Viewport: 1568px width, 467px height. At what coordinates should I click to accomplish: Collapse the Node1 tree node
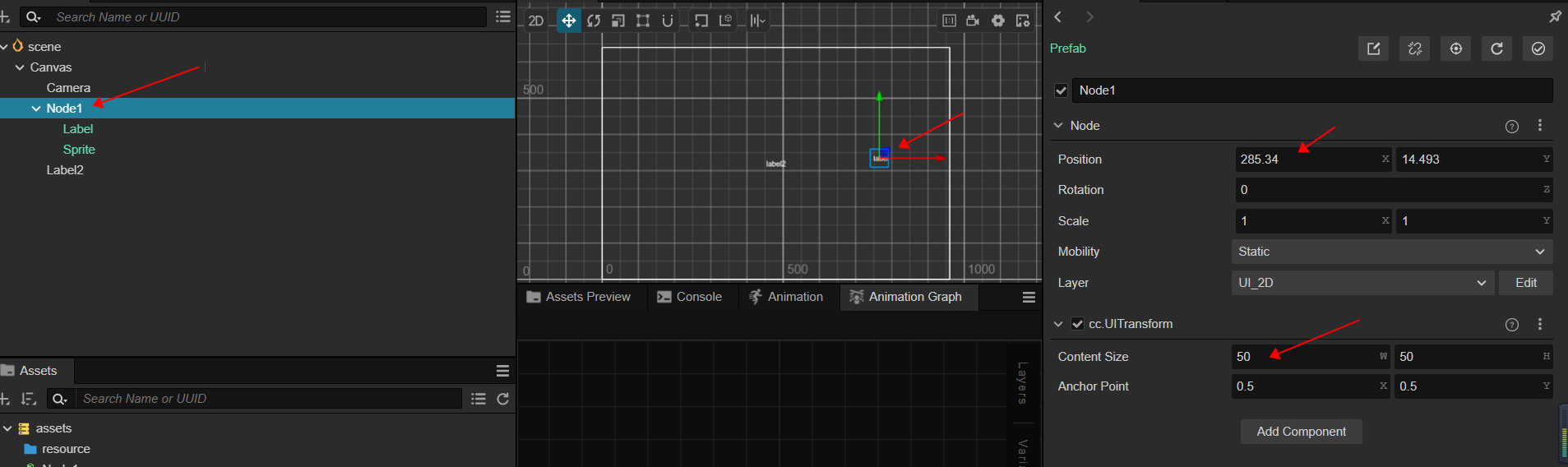click(x=36, y=109)
